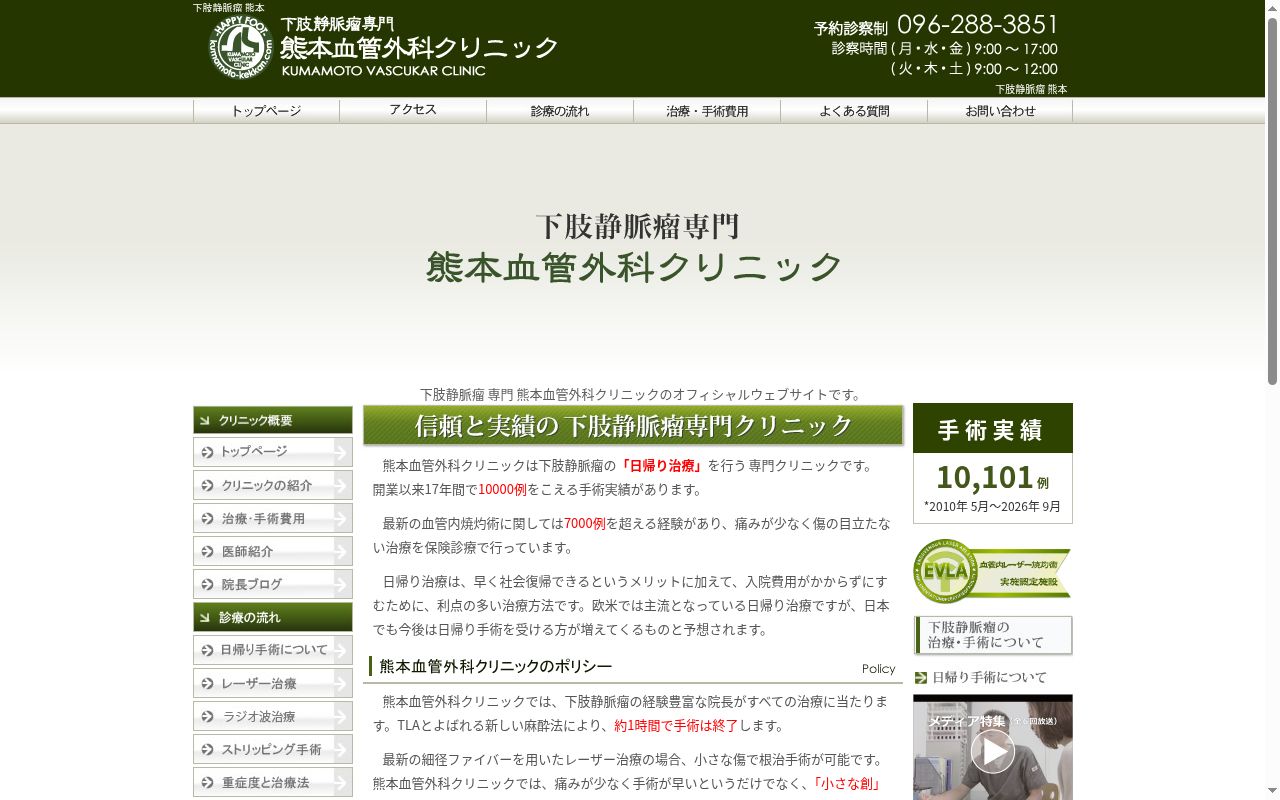1280x800 pixels.
Task: Open 診療の流れ in top navigation
Action: [x=560, y=111]
